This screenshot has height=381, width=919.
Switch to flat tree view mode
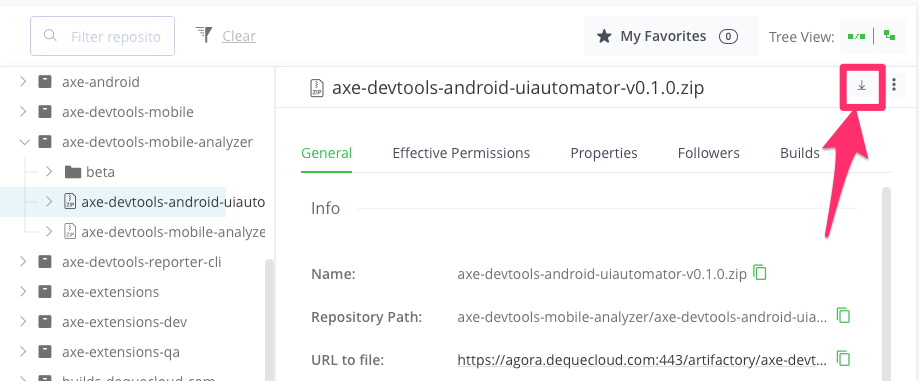[x=856, y=36]
